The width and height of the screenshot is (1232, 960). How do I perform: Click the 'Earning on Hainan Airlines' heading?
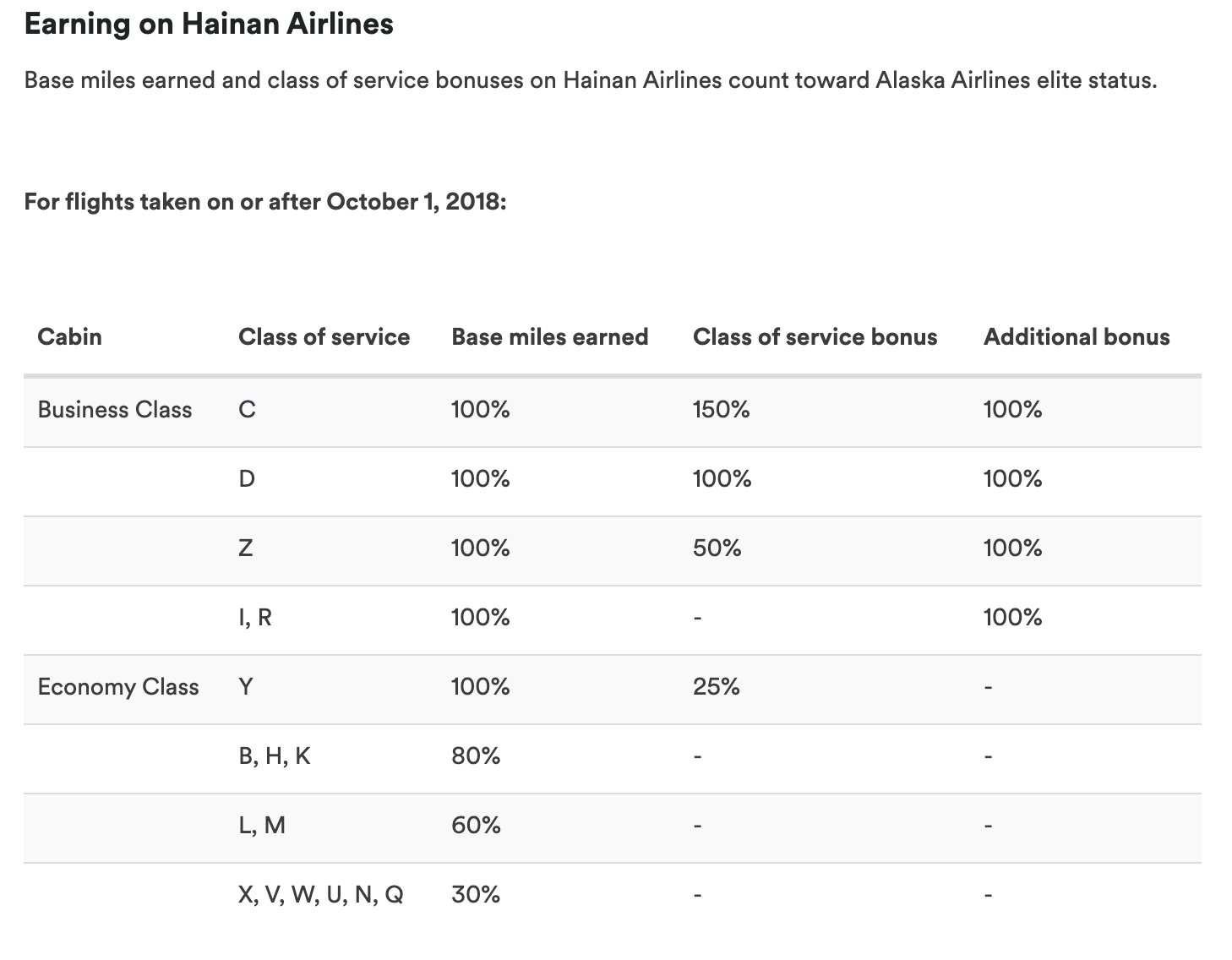point(209,24)
